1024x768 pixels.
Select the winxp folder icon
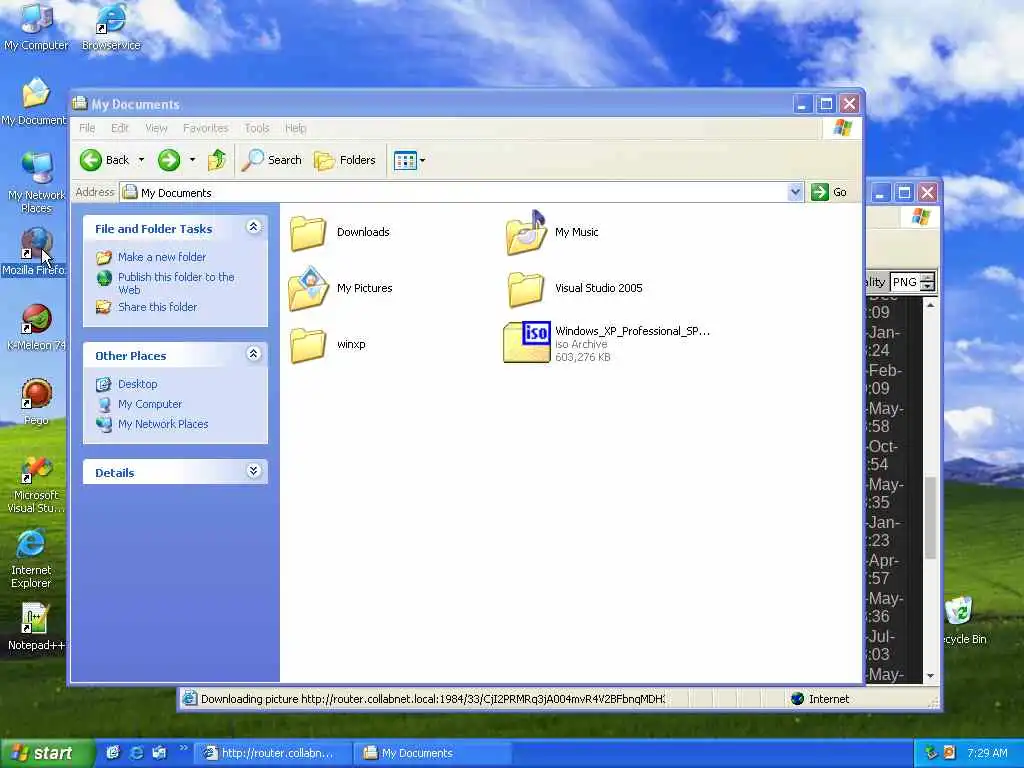tap(308, 345)
